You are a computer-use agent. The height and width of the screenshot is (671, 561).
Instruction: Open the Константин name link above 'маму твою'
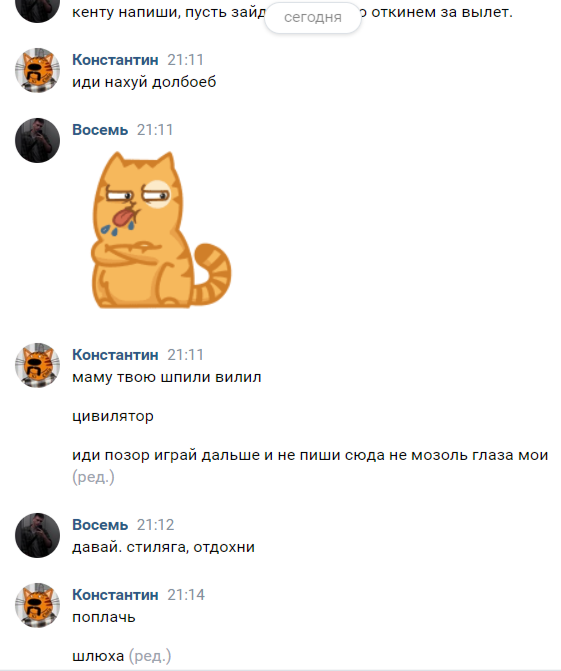(x=115, y=355)
